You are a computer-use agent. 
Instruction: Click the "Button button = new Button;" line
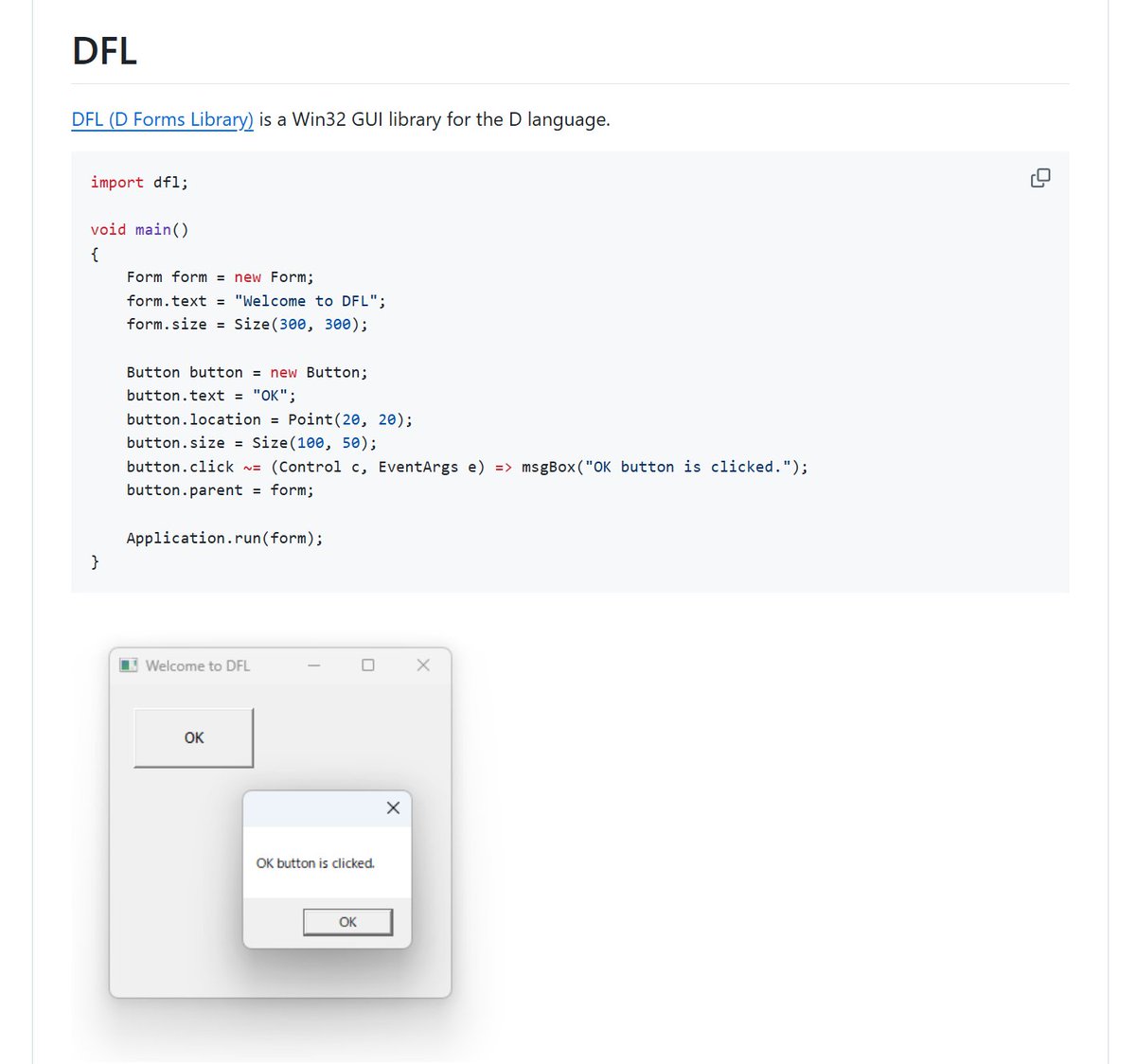pos(247,372)
